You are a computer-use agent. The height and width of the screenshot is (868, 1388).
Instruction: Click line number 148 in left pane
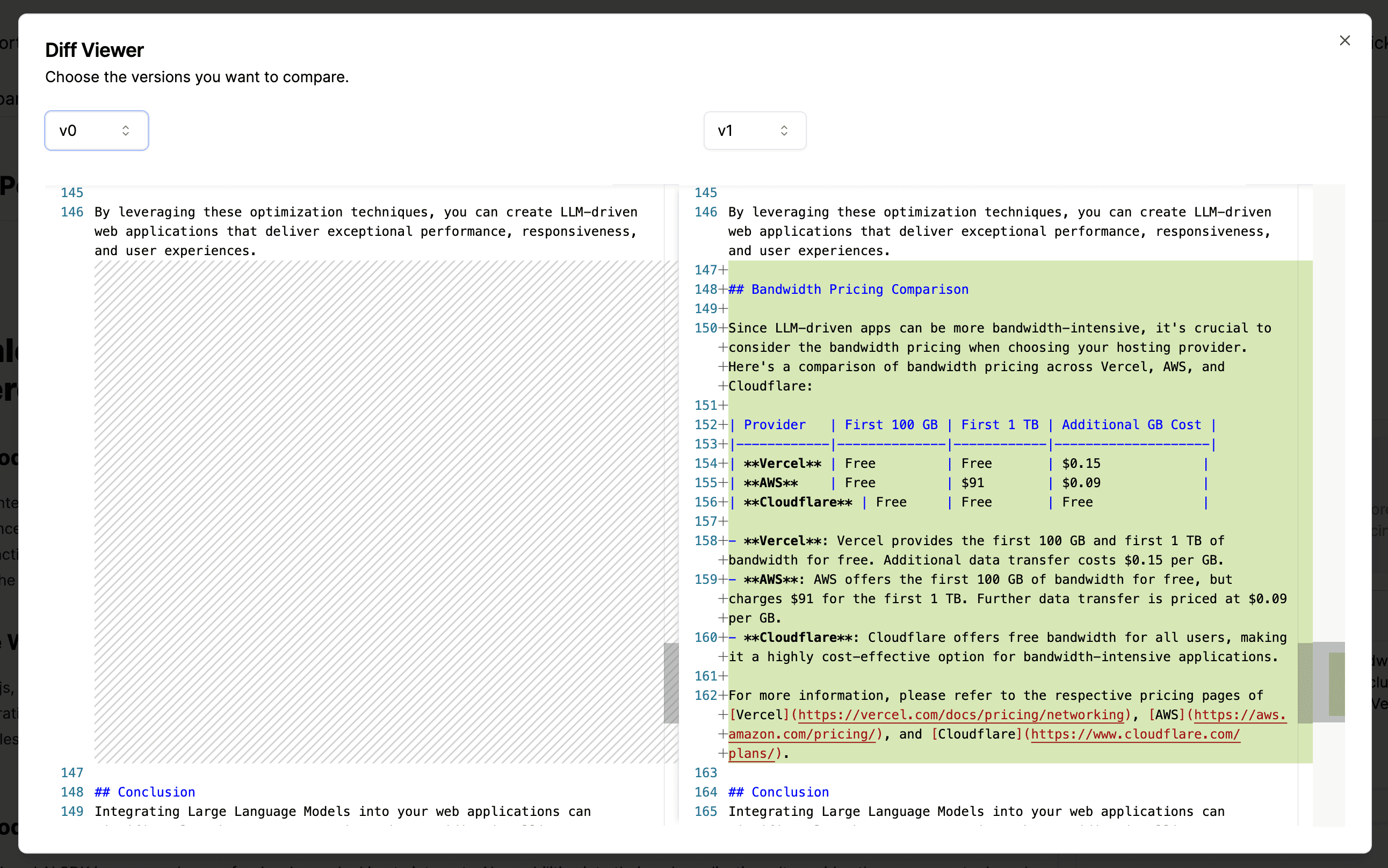[72, 792]
